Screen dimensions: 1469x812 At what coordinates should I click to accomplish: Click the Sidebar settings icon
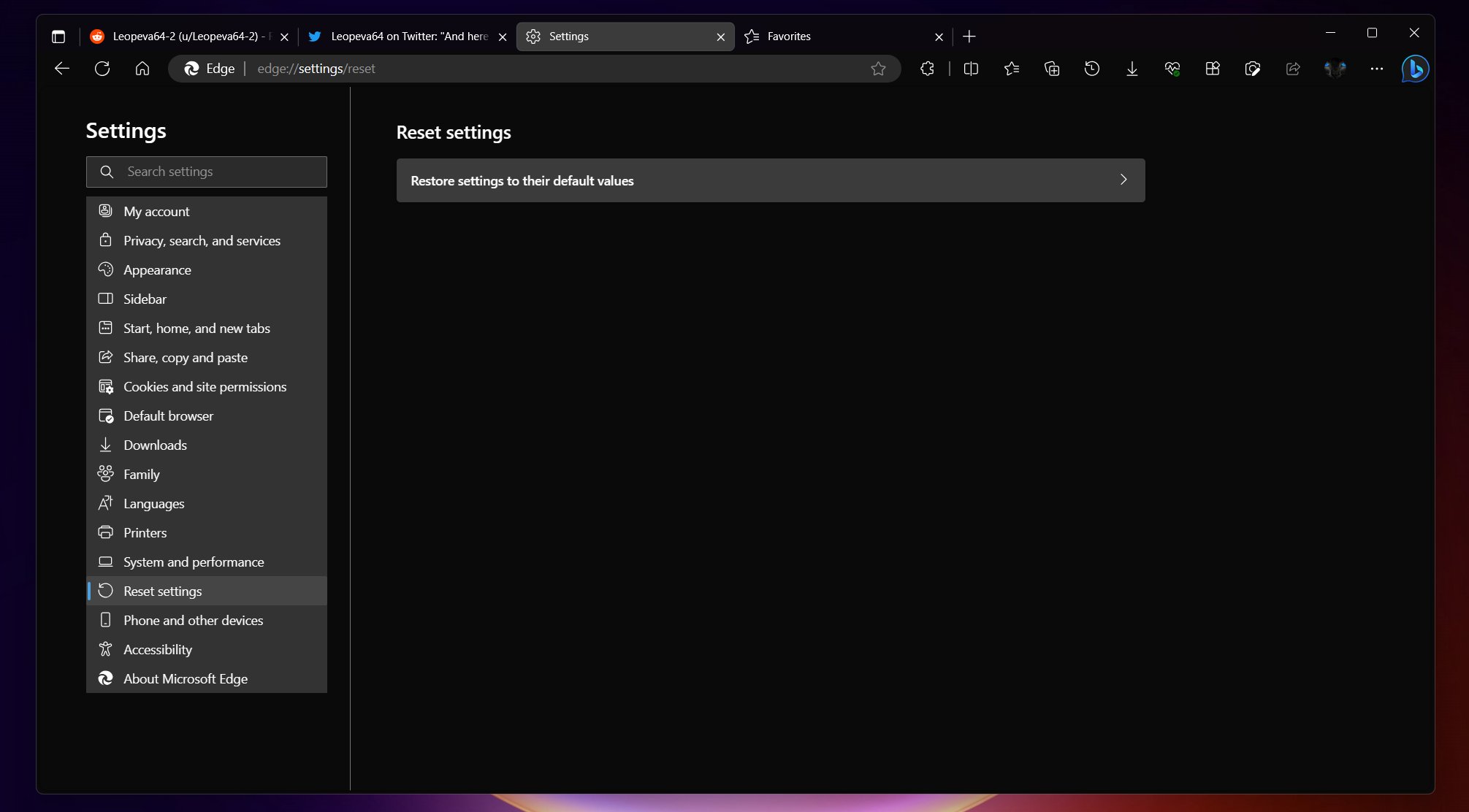pyautogui.click(x=105, y=298)
